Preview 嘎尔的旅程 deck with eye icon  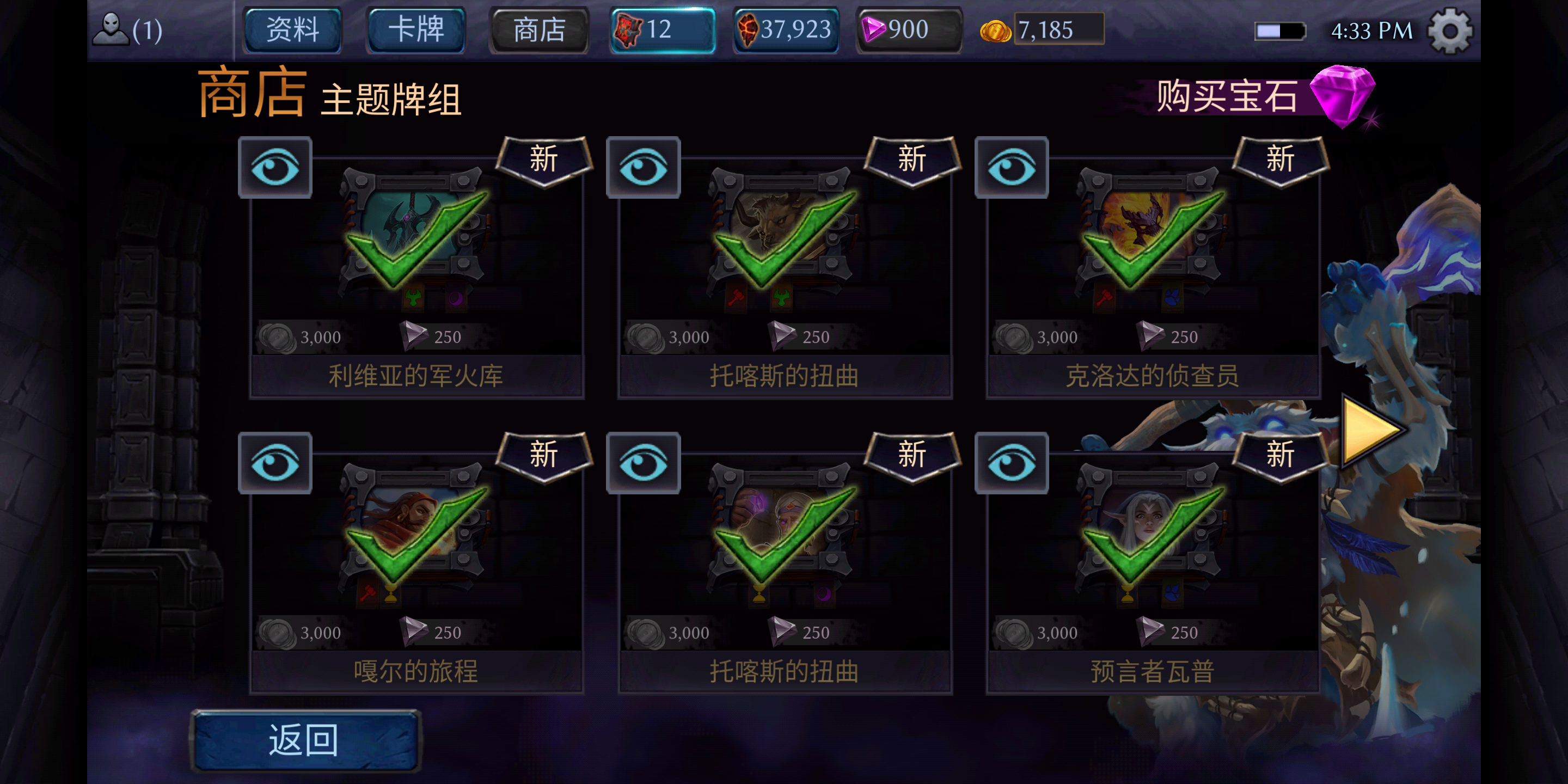click(x=275, y=463)
